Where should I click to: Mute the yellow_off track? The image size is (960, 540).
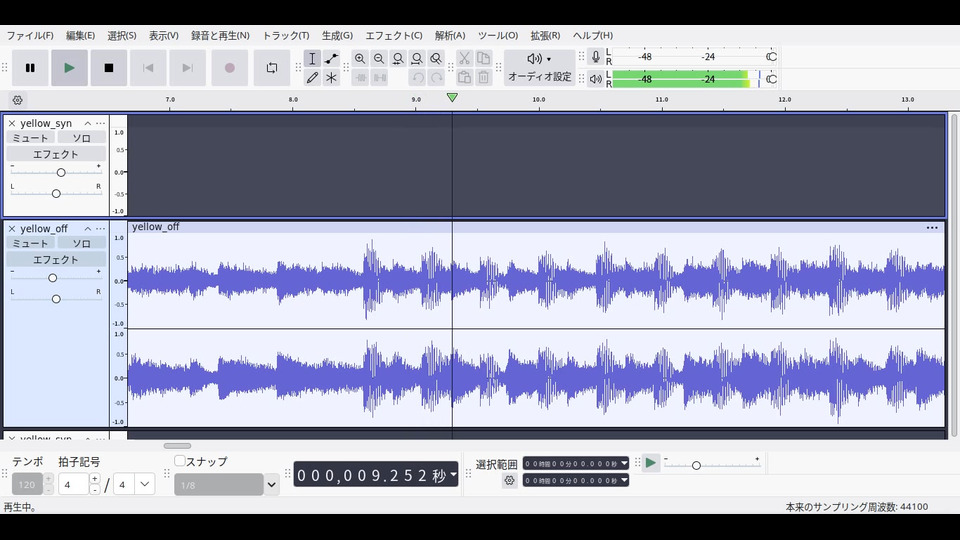click(30, 243)
